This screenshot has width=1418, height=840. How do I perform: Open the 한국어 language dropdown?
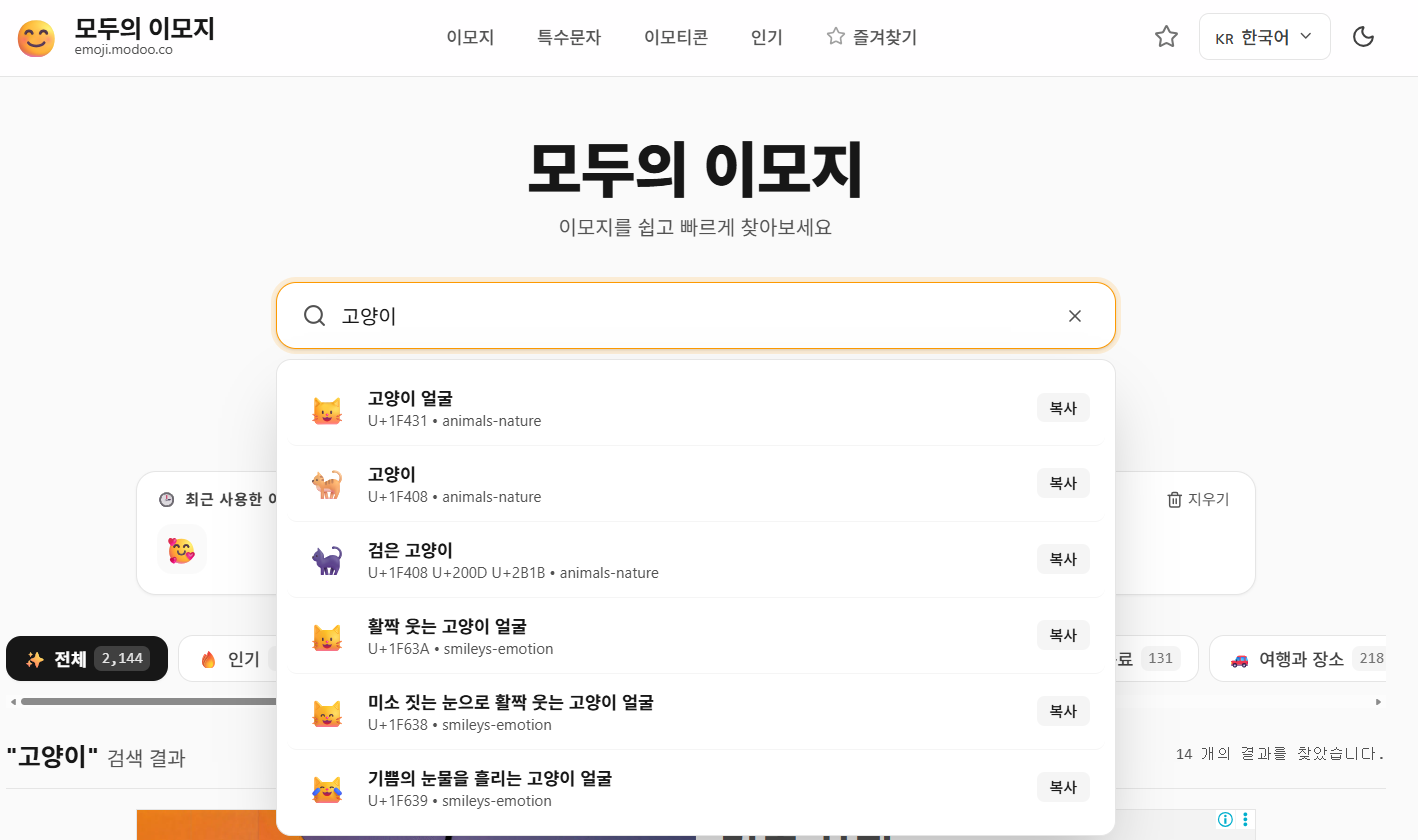[x=1264, y=37]
